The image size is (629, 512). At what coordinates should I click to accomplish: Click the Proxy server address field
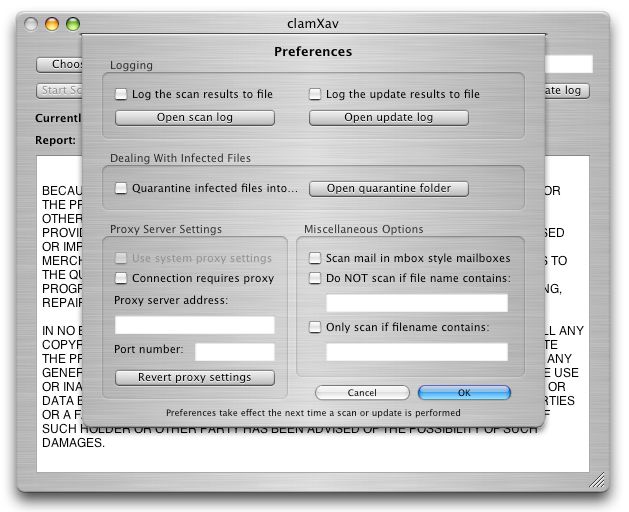tap(194, 325)
